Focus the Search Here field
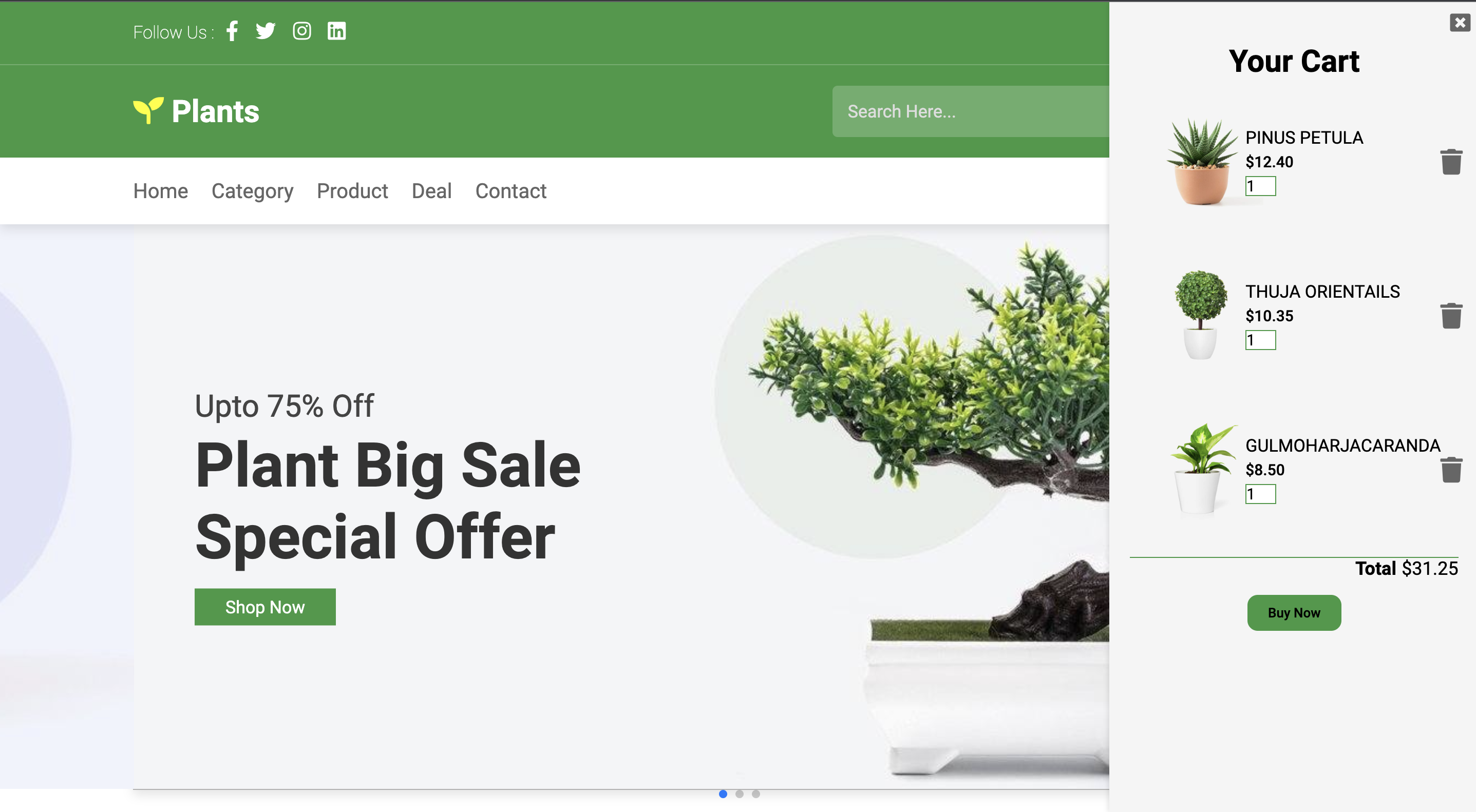This screenshot has width=1476, height=812. coord(971,112)
